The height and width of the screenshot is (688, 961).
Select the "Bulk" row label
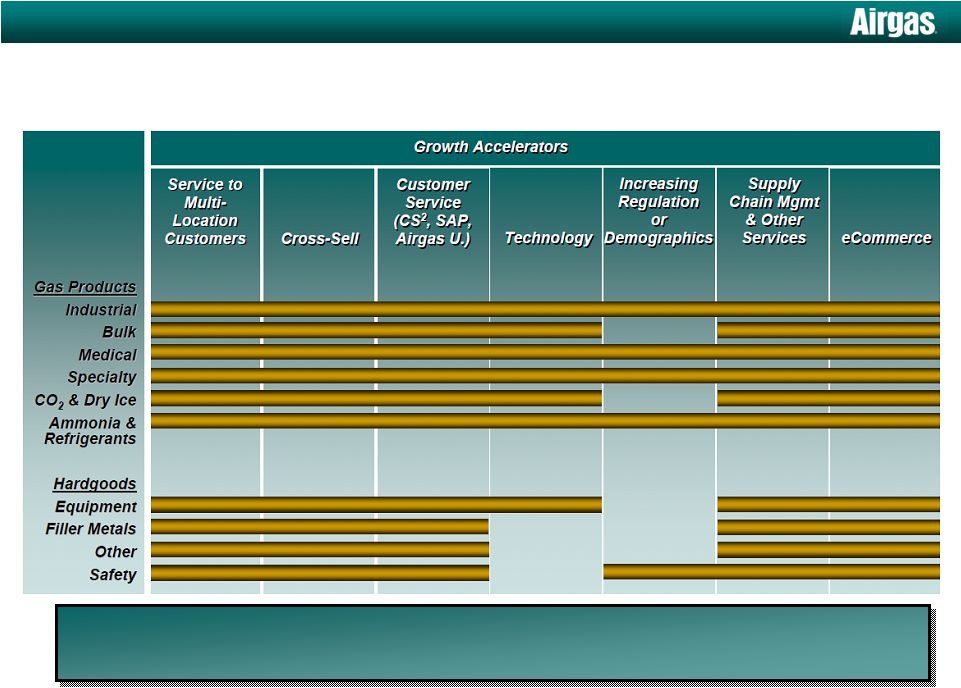(x=120, y=332)
